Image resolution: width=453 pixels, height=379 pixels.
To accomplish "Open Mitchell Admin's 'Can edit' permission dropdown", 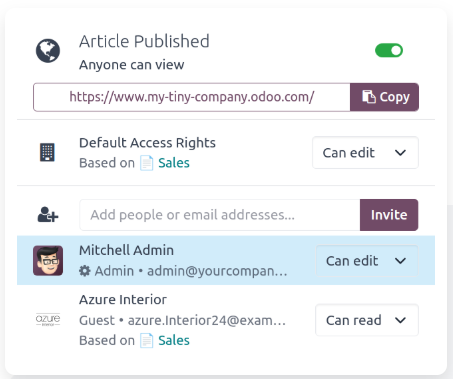I will click(x=367, y=261).
